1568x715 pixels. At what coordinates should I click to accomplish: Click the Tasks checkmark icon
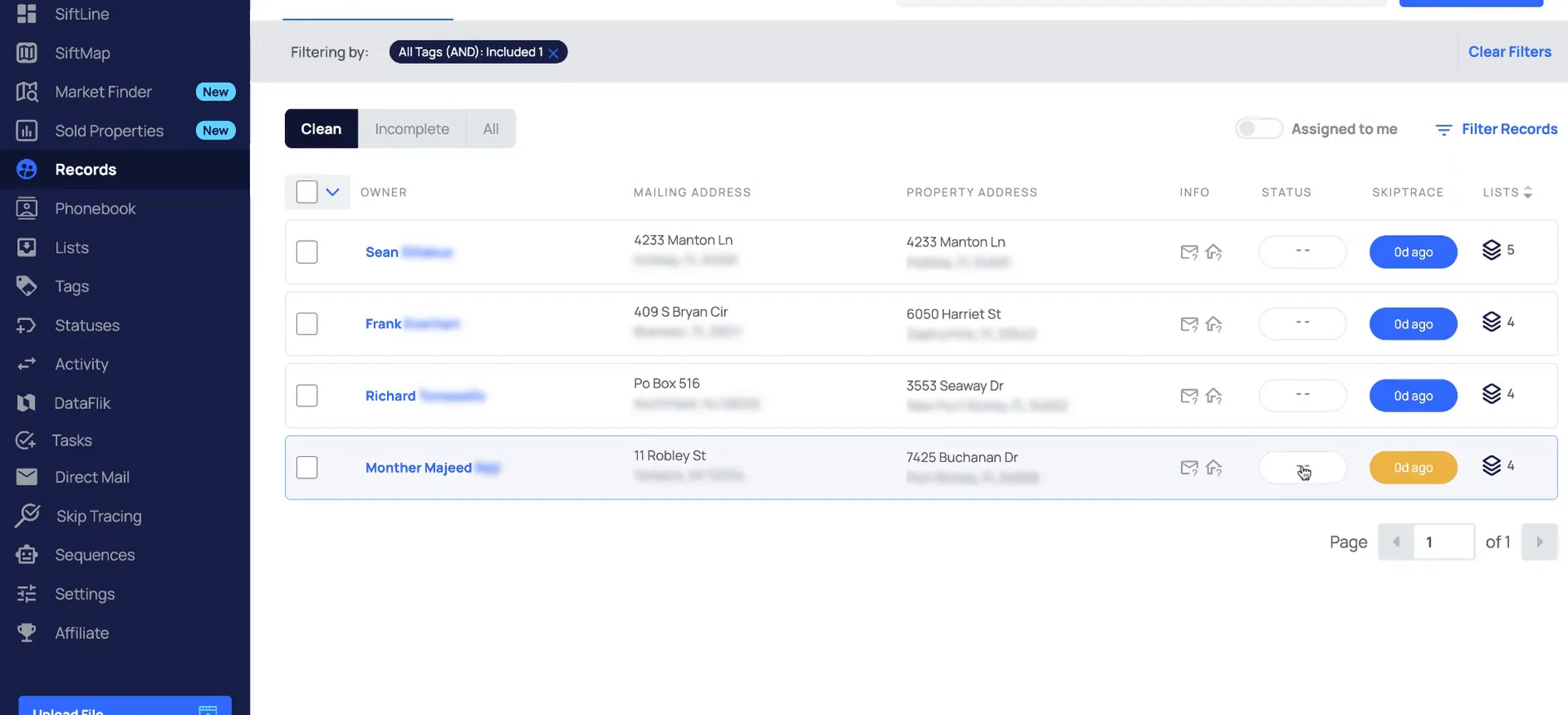tap(26, 441)
